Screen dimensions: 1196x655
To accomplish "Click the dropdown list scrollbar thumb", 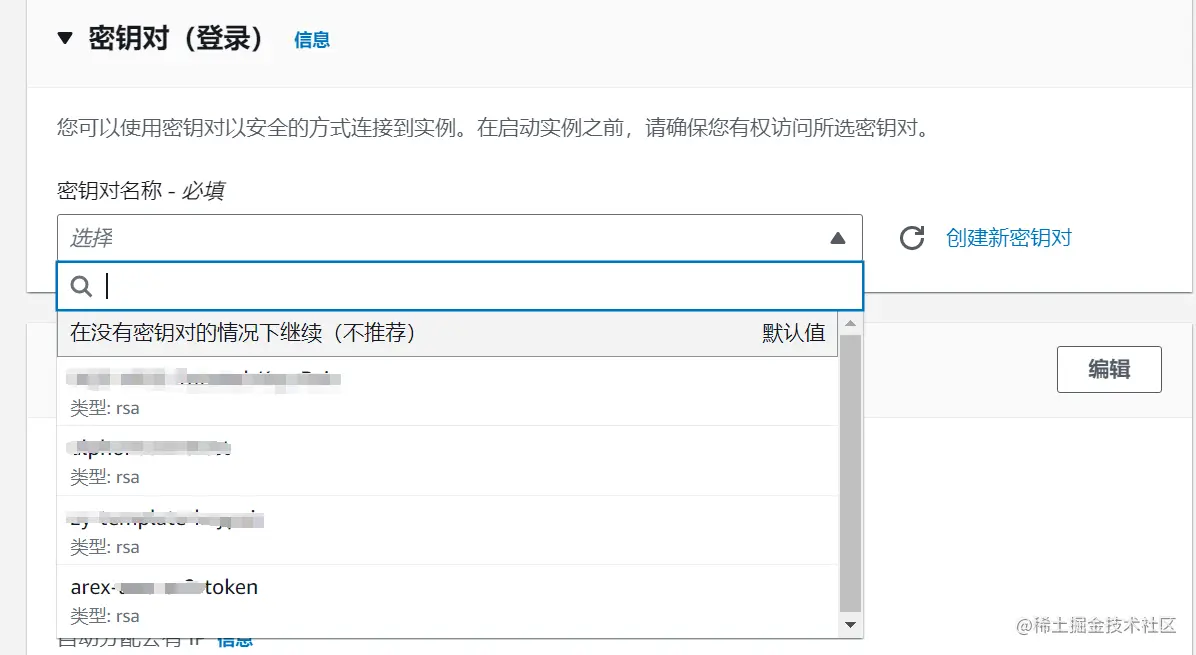I will pyautogui.click(x=851, y=470).
